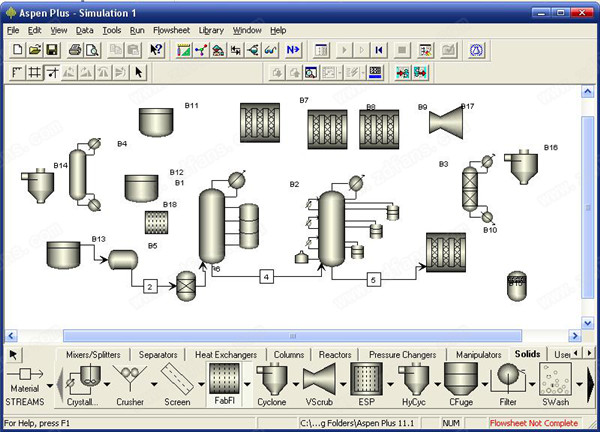Switch to the Reactors tab
This screenshot has height=432, width=600.
coord(334,355)
